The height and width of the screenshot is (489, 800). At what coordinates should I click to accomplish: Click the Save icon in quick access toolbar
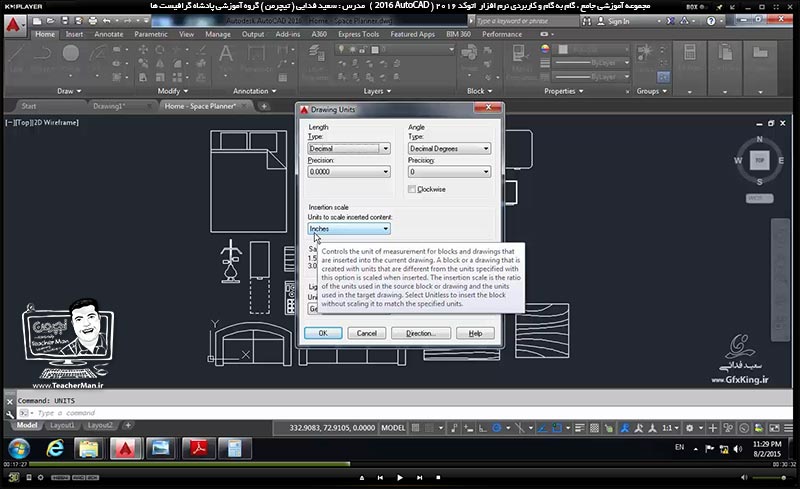point(65,21)
